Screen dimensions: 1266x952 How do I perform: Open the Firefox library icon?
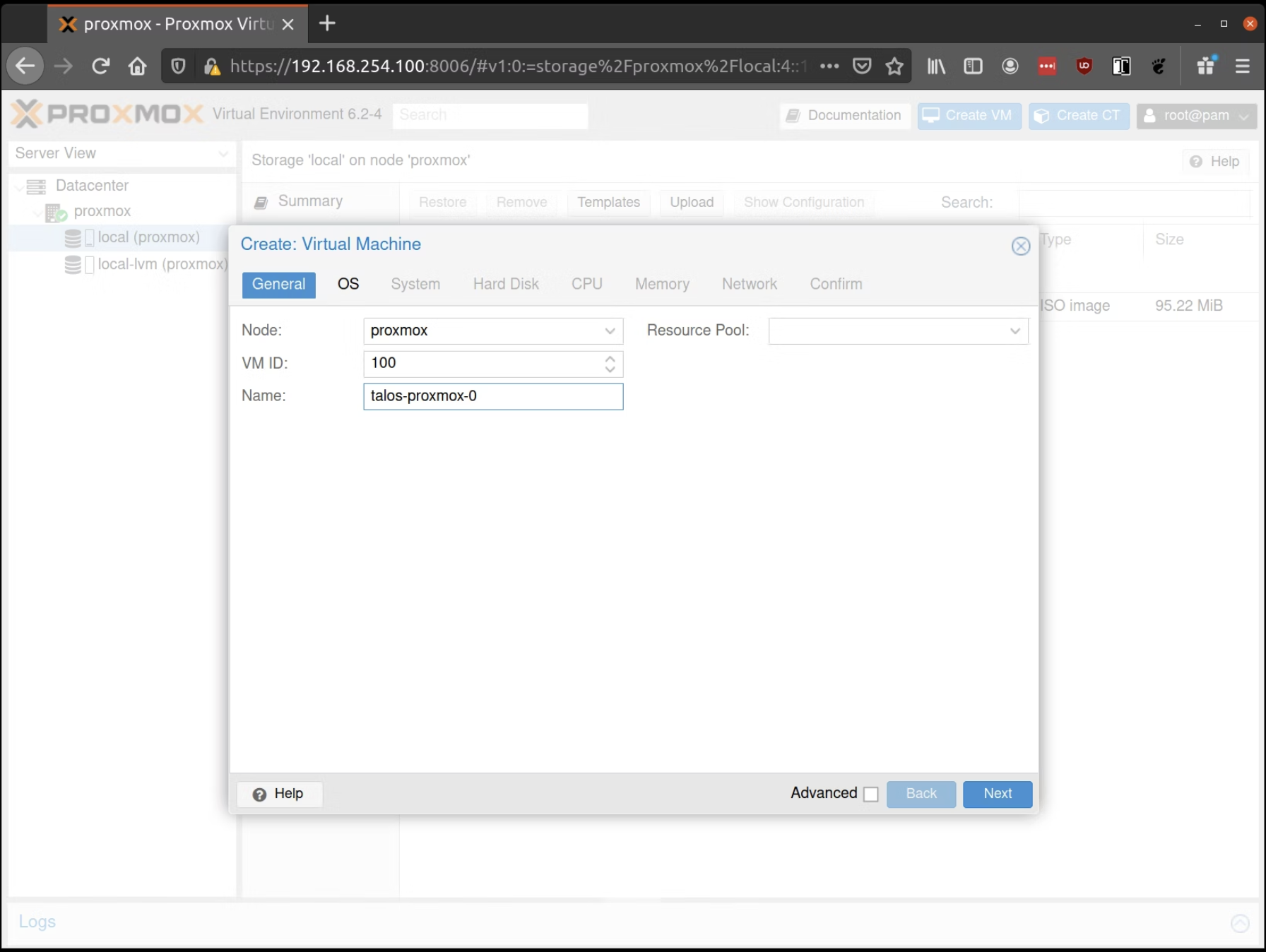(x=936, y=66)
